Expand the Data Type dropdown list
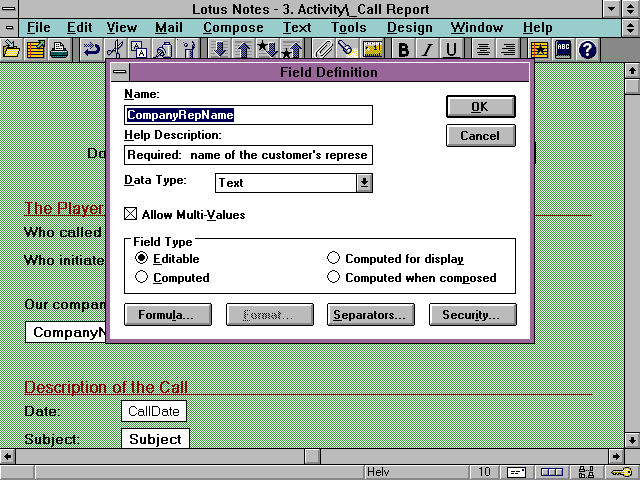The image size is (640, 480). 364,182
